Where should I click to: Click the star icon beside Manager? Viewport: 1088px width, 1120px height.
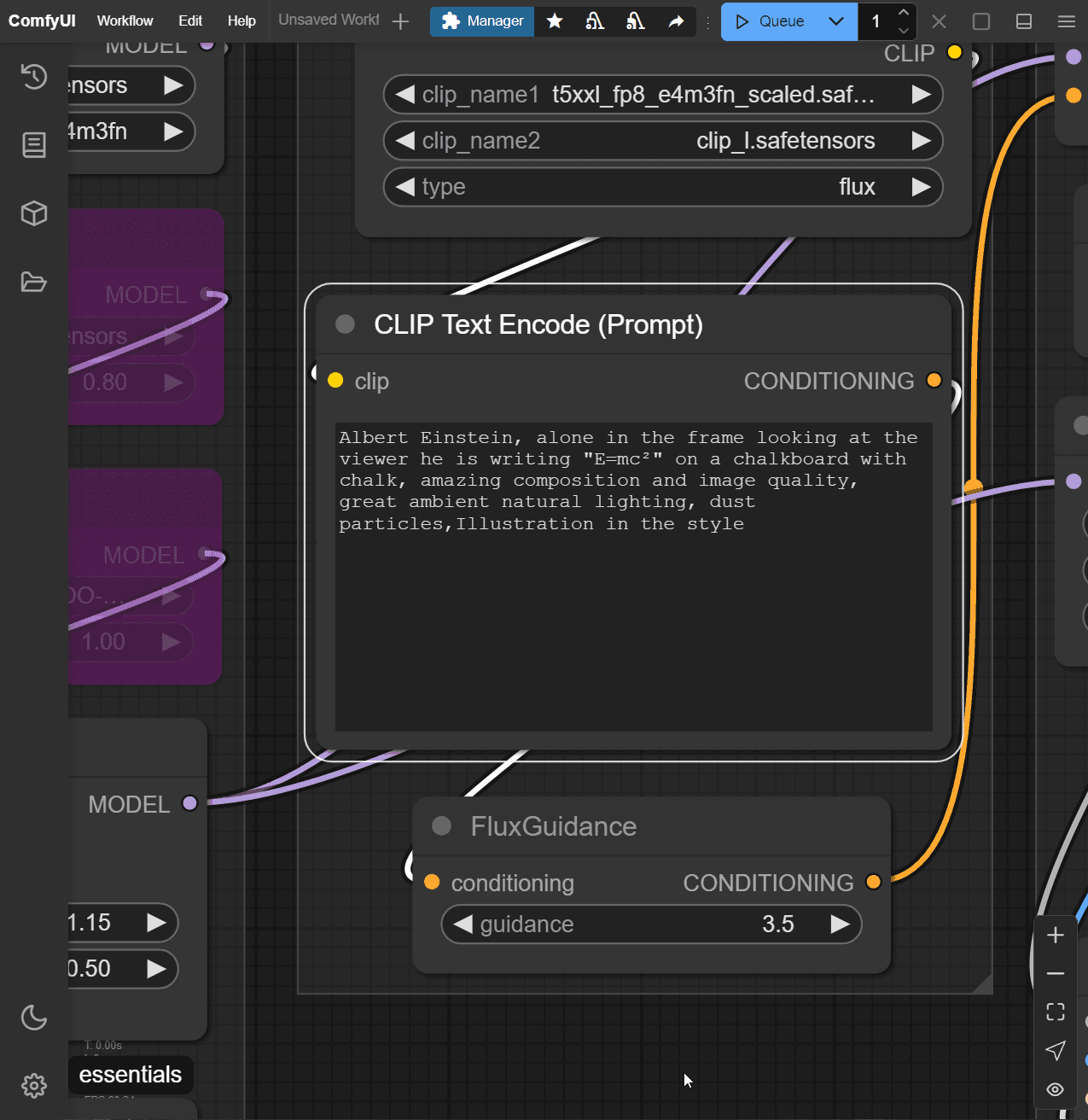click(555, 21)
